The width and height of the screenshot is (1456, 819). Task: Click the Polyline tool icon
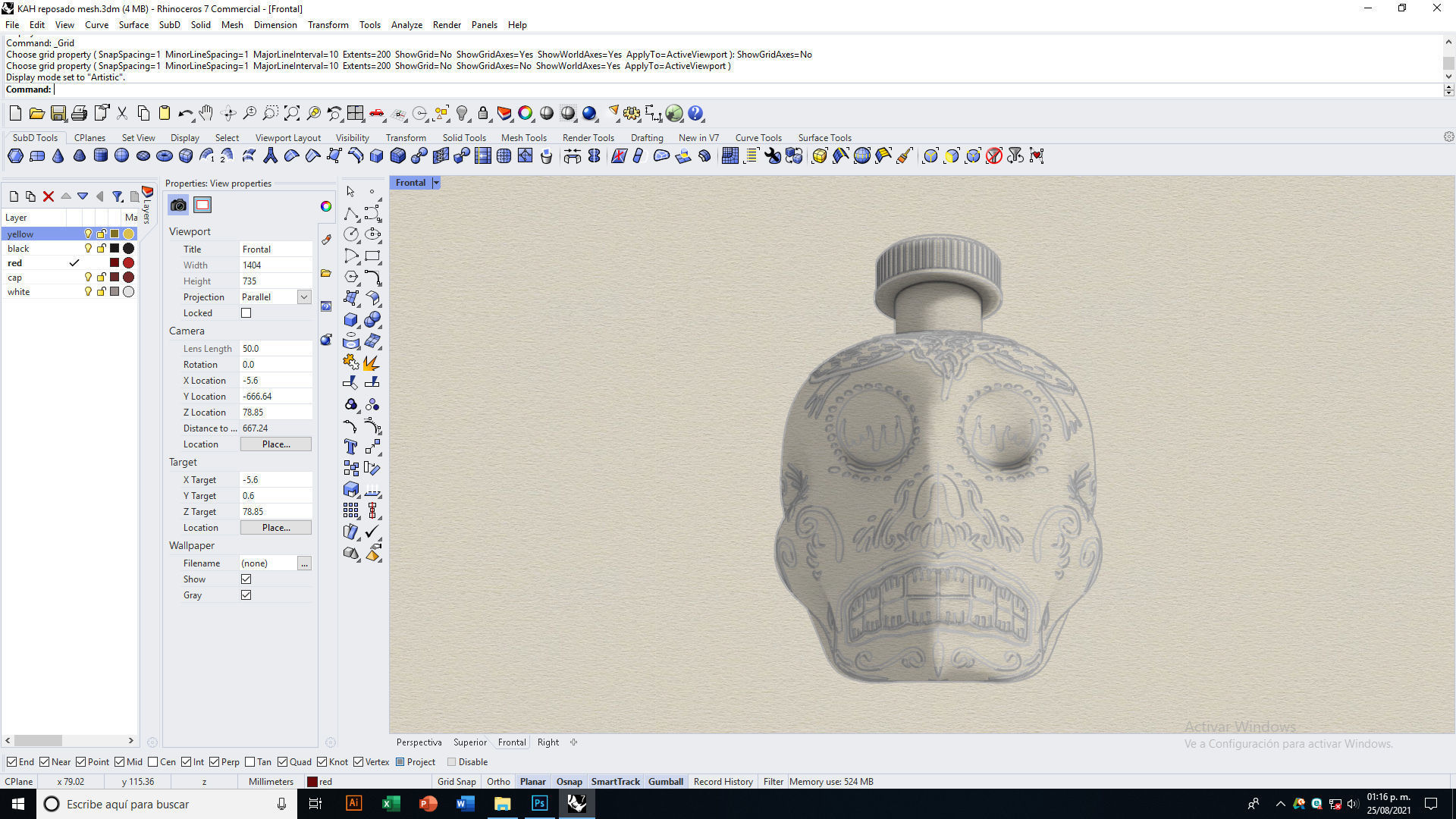coord(350,213)
